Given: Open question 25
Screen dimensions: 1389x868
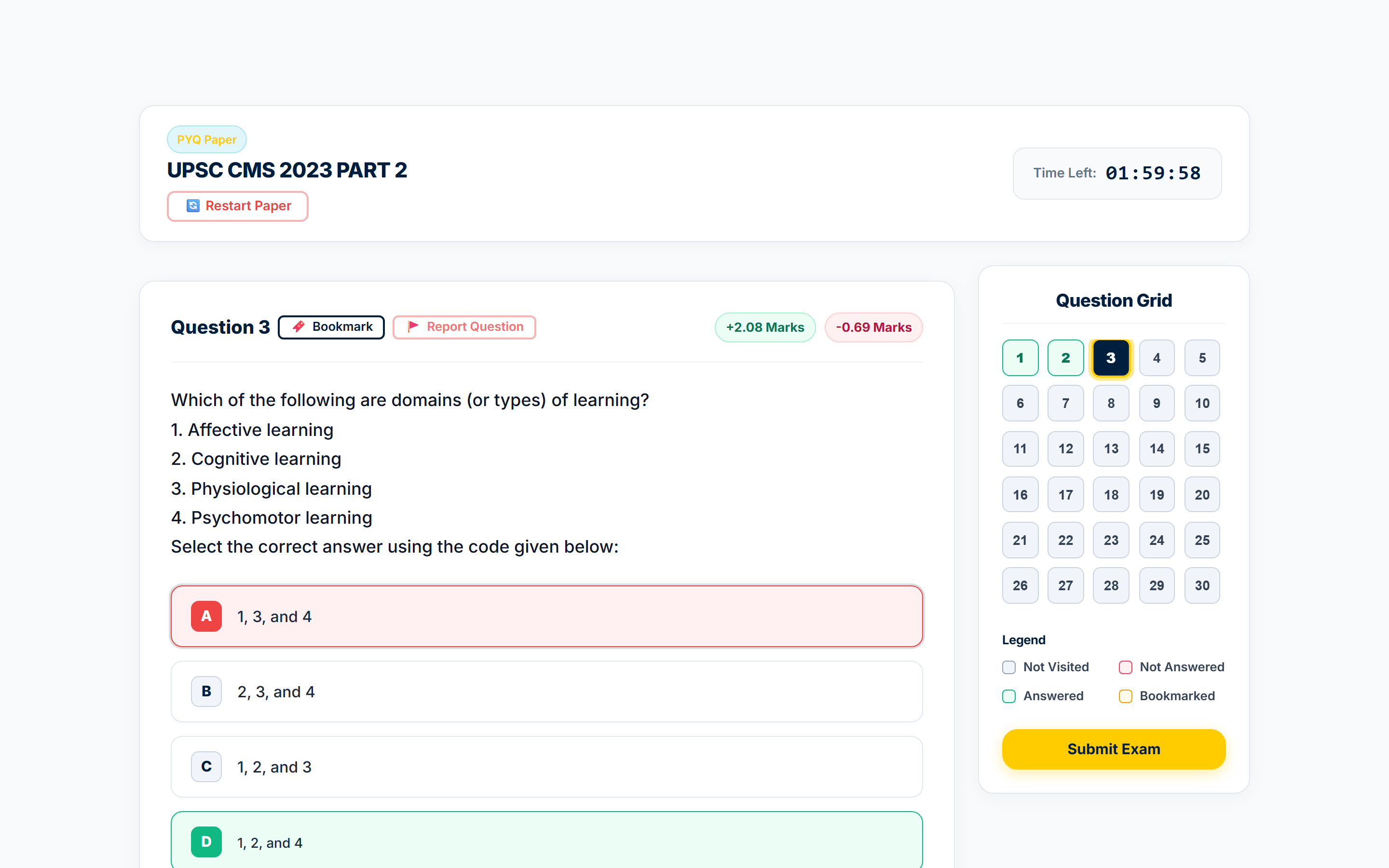Looking at the screenshot, I should 1202,540.
